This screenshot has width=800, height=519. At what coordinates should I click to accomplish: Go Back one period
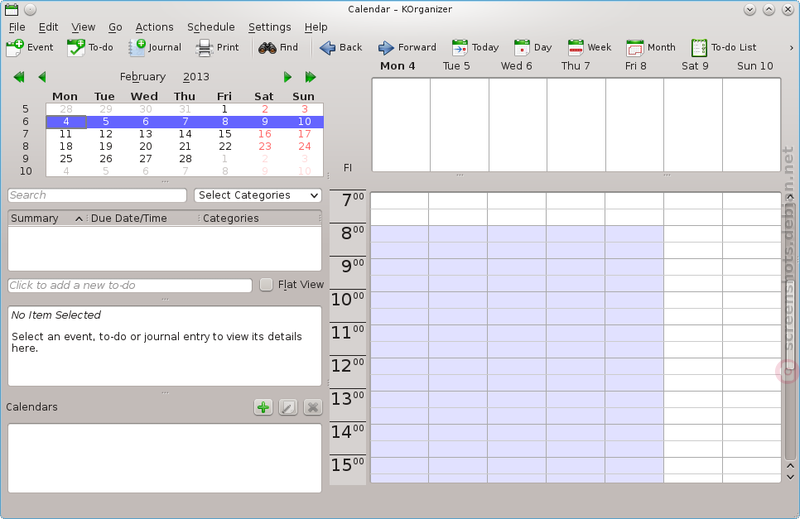(x=341, y=47)
